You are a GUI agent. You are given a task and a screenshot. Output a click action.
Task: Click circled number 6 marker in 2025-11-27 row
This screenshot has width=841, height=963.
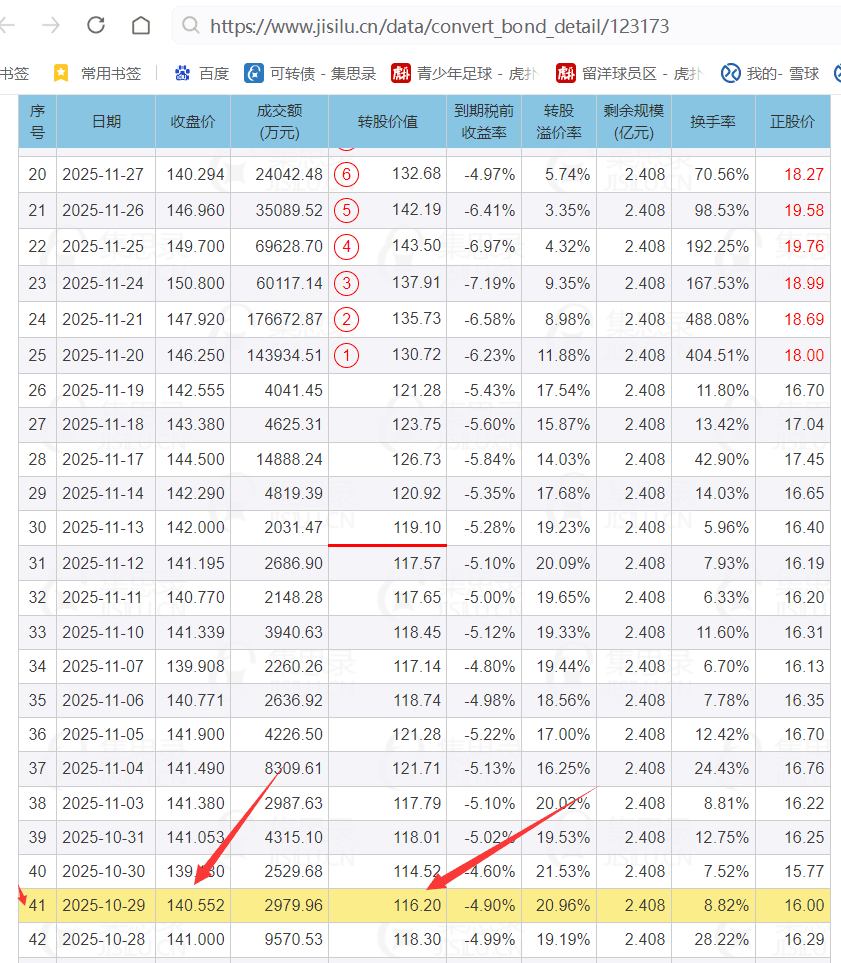coord(346,174)
